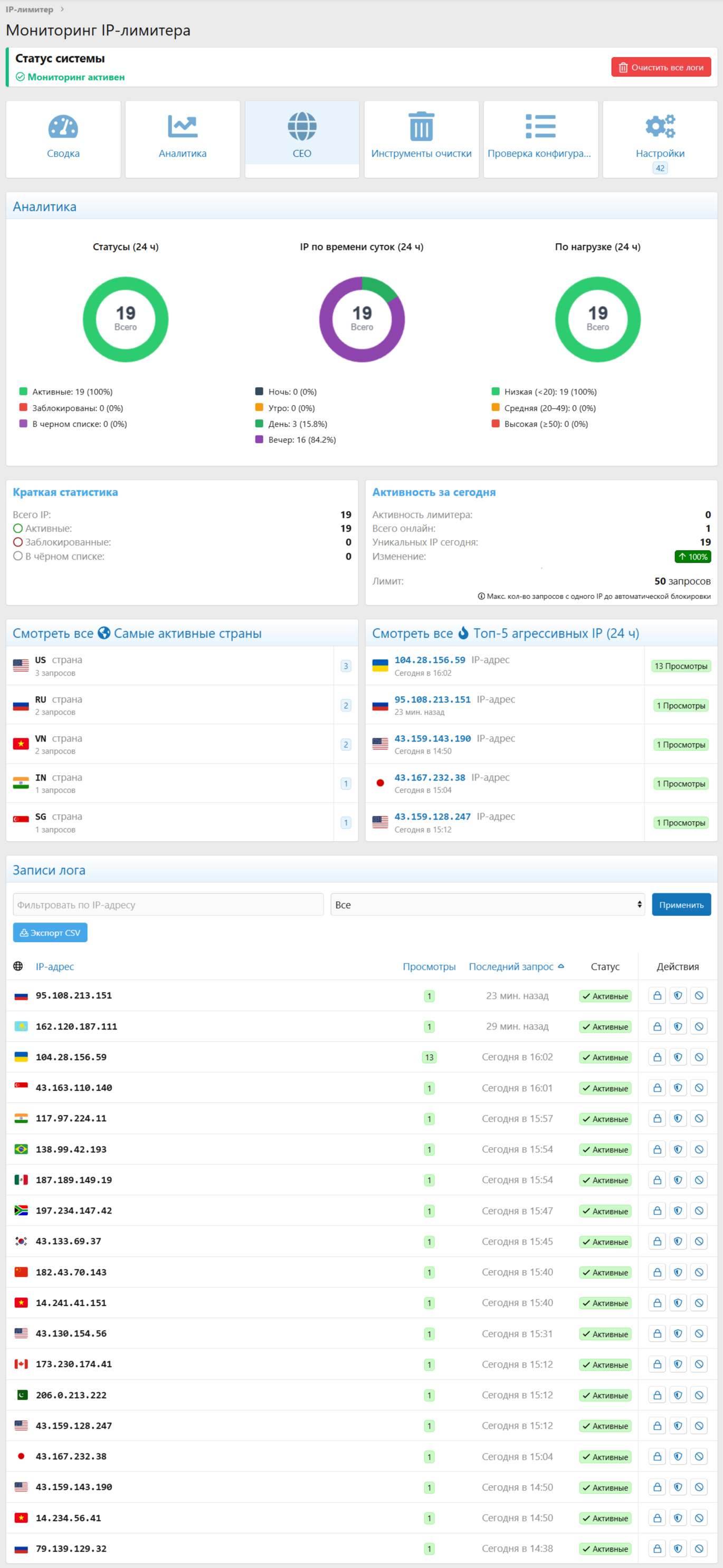Screen dimensions: 723x1568
Task: Click the Применить filter button
Action: tap(681, 905)
